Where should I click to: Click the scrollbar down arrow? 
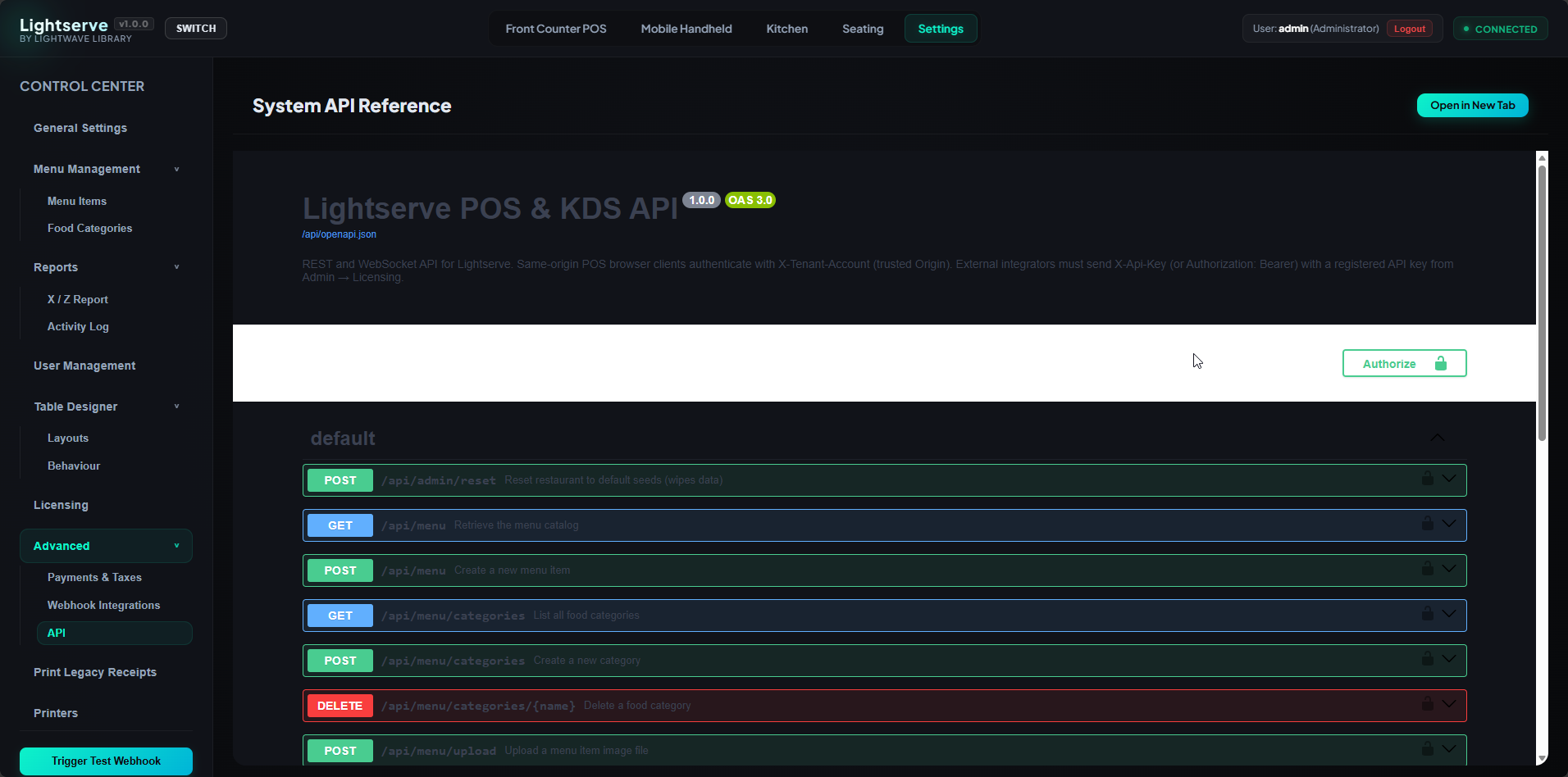coord(1542,759)
